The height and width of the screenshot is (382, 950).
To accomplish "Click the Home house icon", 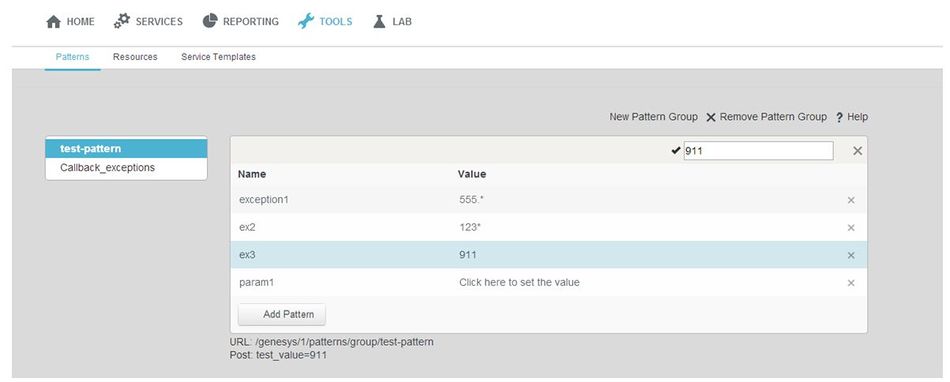I will [53, 22].
